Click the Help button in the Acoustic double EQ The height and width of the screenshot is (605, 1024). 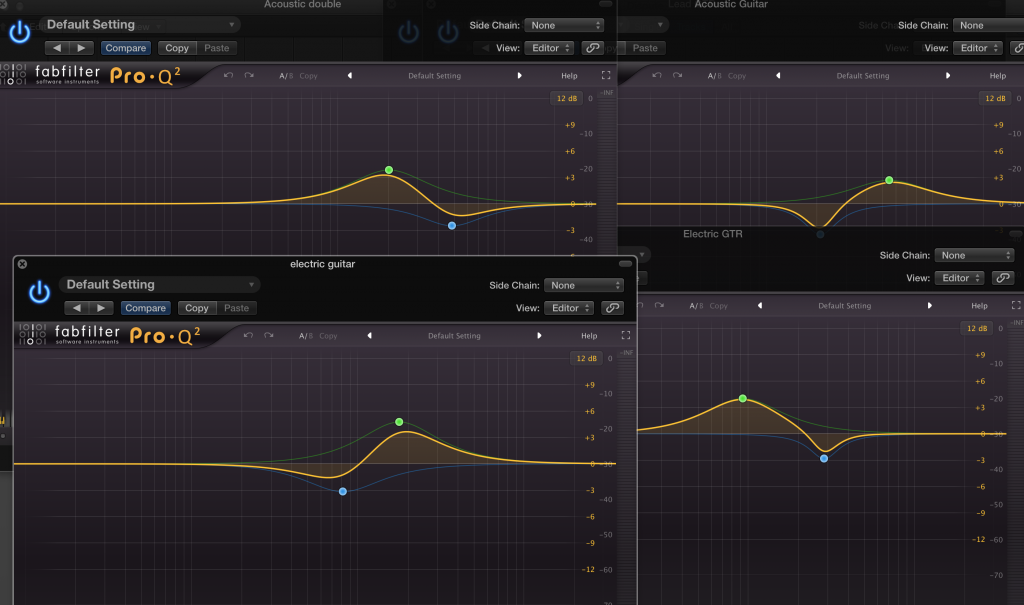569,74
